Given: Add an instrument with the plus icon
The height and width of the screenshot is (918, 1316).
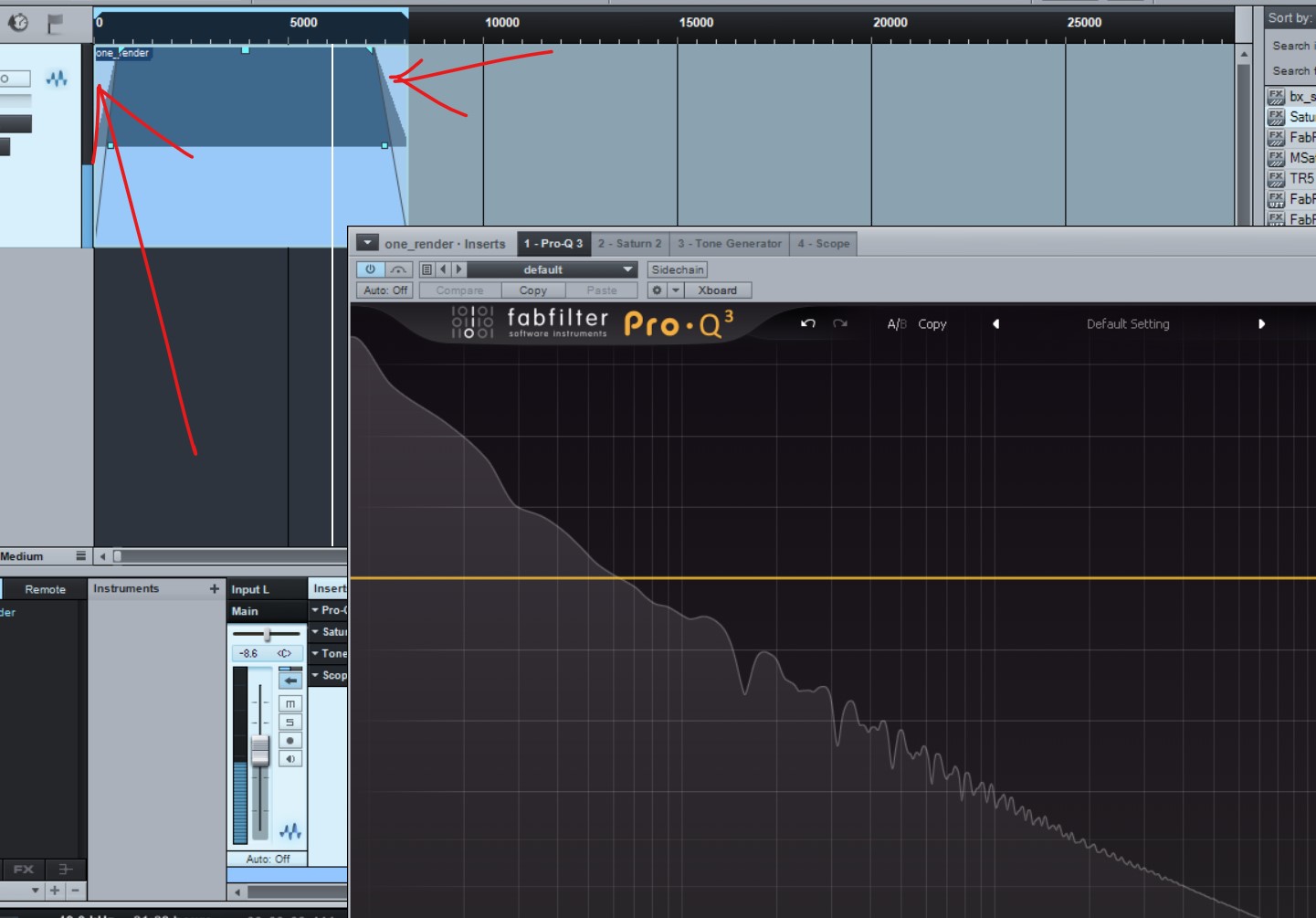Looking at the screenshot, I should click(x=214, y=589).
